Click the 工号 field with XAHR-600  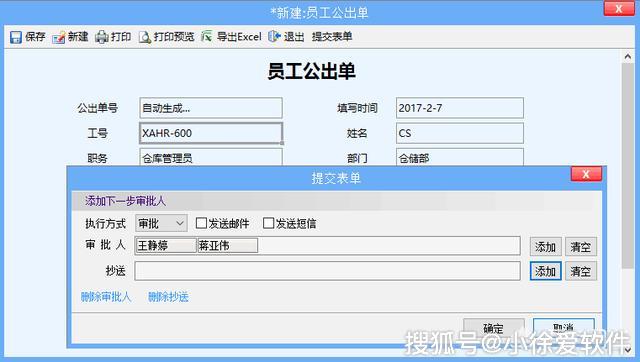[211, 133]
